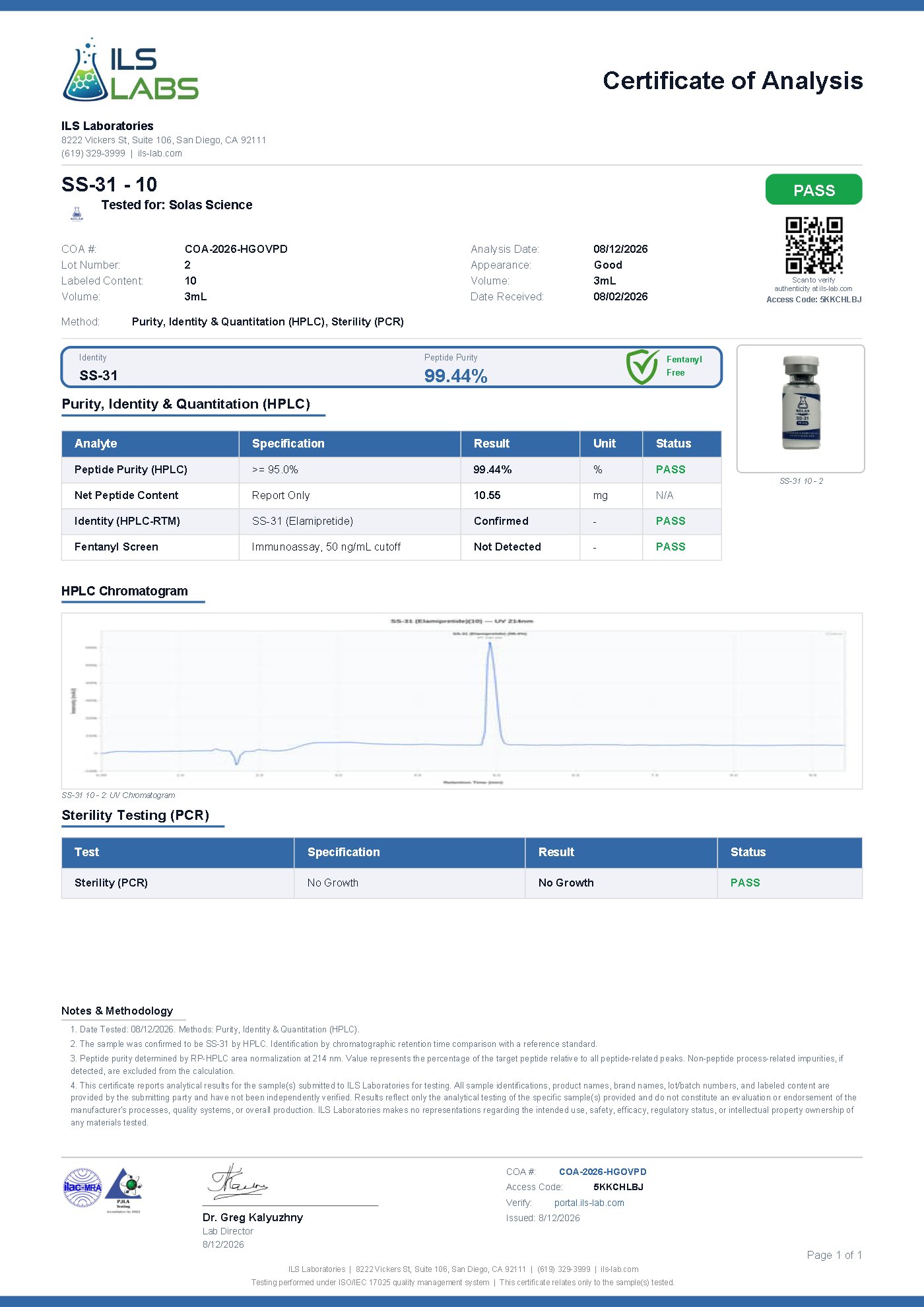Click the Identity (HPLC-RTM) row label
924x1307 pixels.
pyautogui.click(x=127, y=521)
